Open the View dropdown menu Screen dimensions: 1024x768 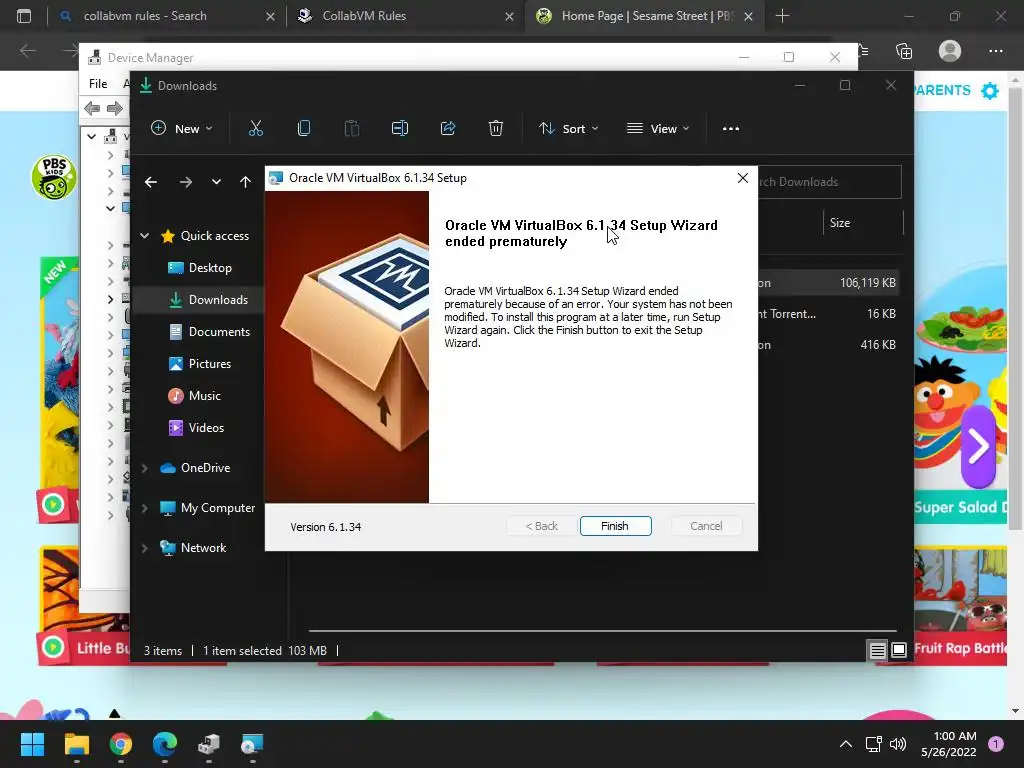pos(658,129)
